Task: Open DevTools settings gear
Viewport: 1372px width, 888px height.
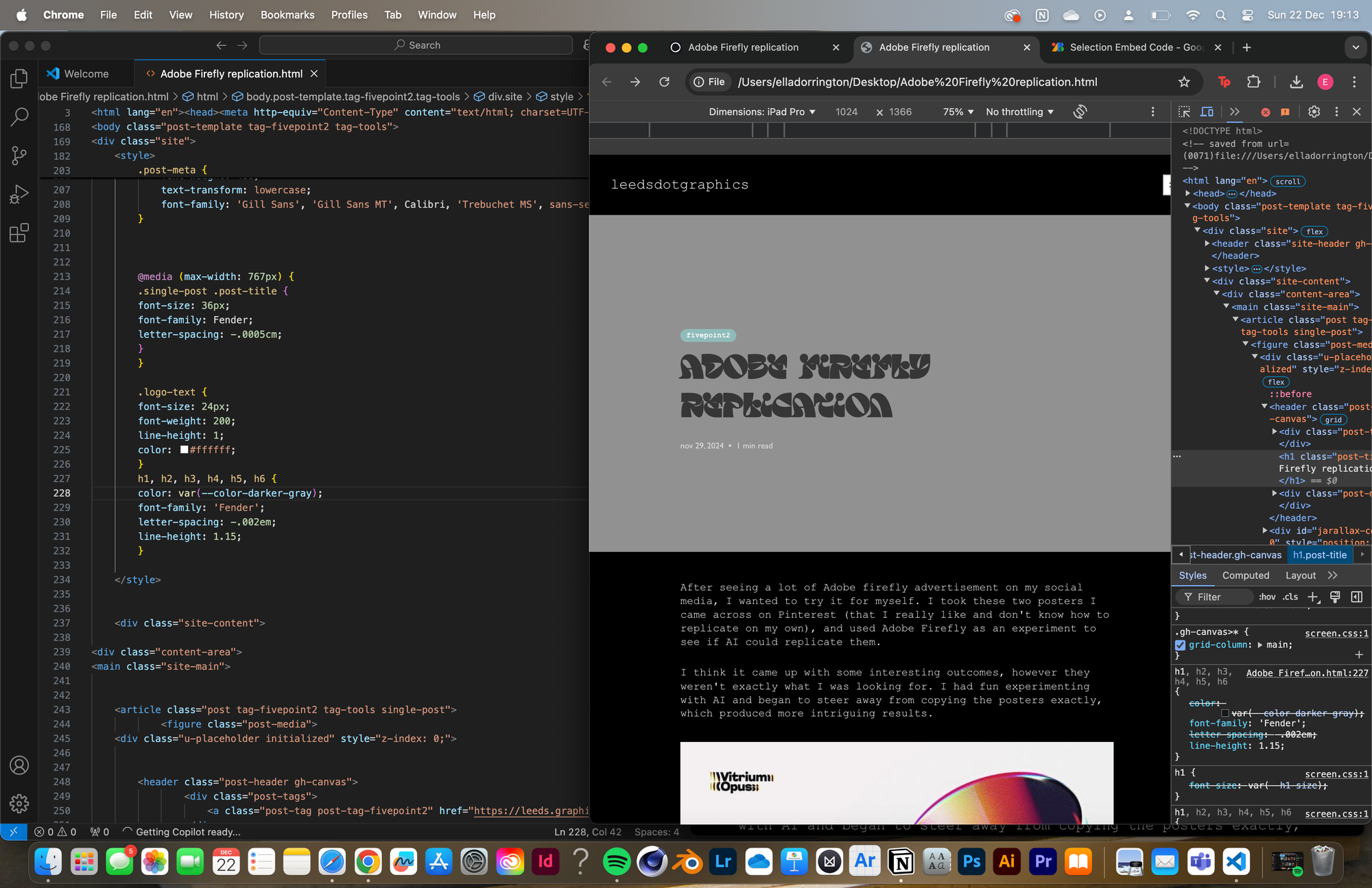Action: tap(1314, 112)
